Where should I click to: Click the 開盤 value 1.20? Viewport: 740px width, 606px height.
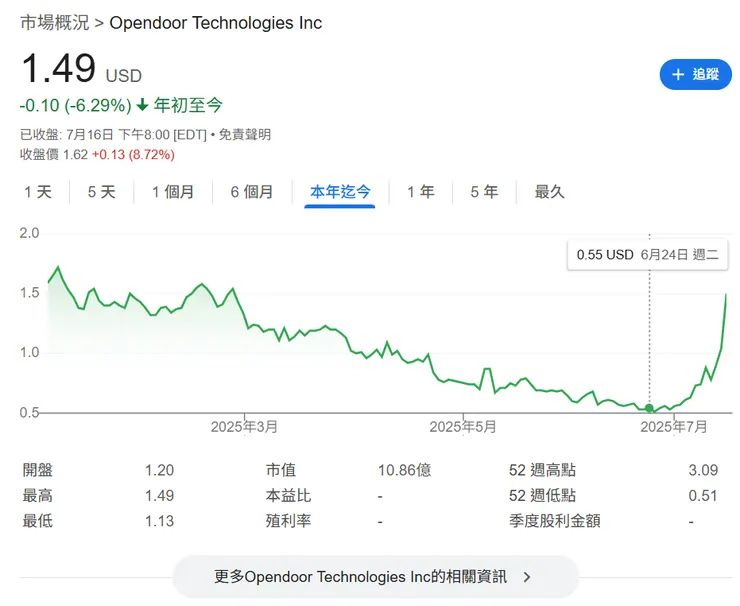point(160,470)
